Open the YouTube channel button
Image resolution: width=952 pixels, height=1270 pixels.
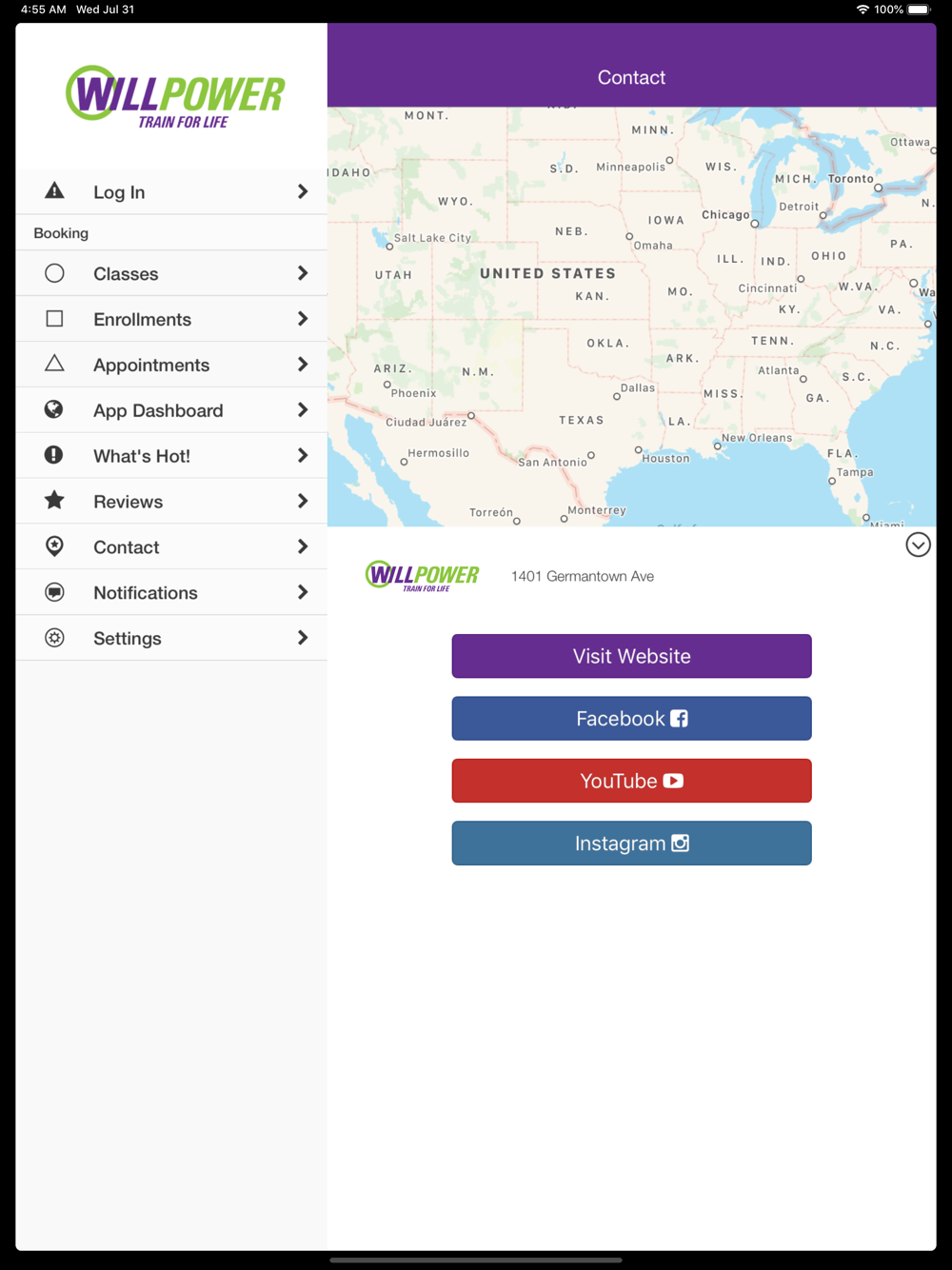(x=631, y=781)
